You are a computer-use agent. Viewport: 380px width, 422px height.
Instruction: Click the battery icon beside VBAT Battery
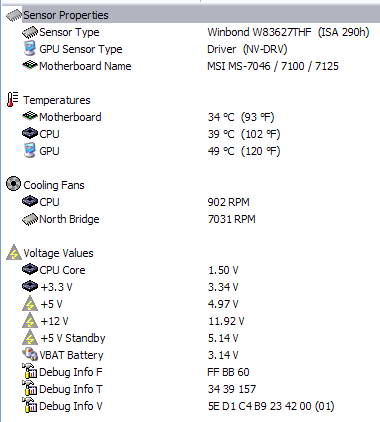click(30, 354)
